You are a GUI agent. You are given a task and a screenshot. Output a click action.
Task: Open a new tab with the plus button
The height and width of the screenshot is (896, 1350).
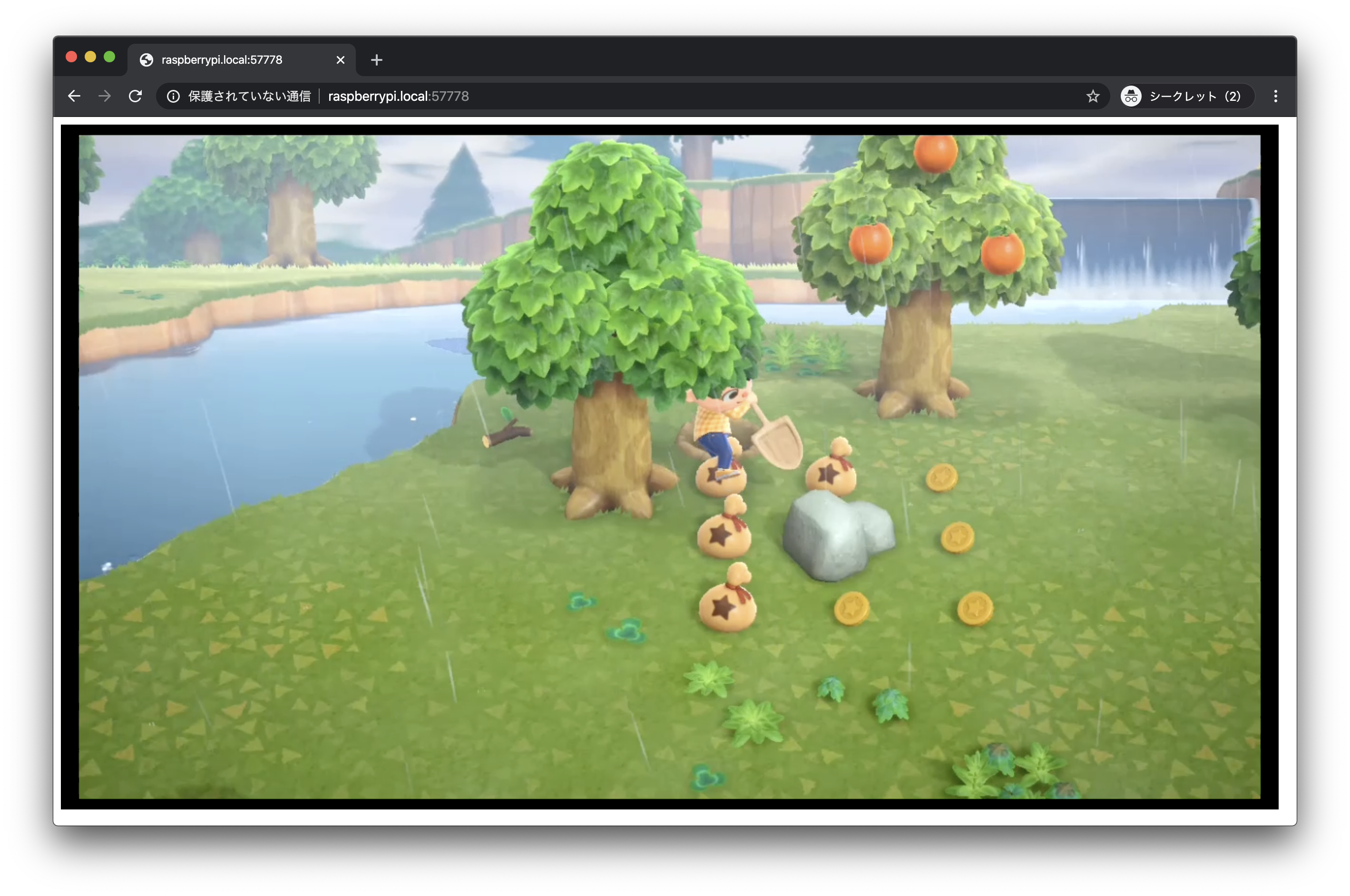click(376, 60)
